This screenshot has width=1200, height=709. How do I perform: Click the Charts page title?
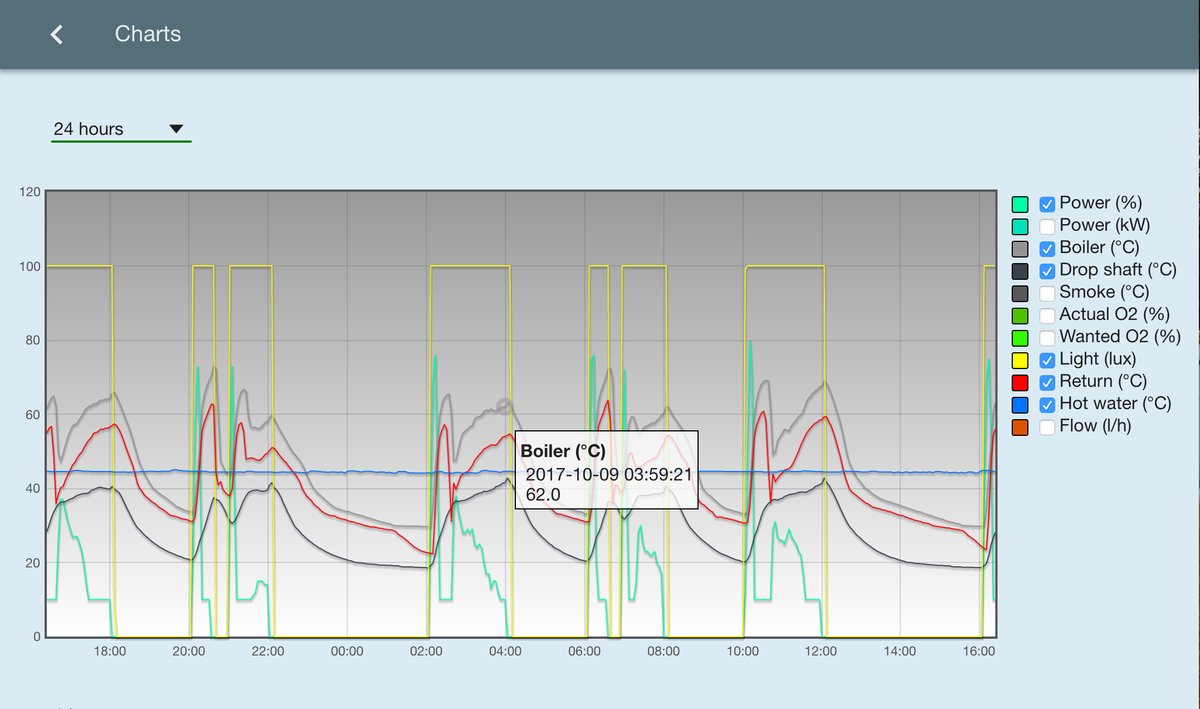coord(148,34)
